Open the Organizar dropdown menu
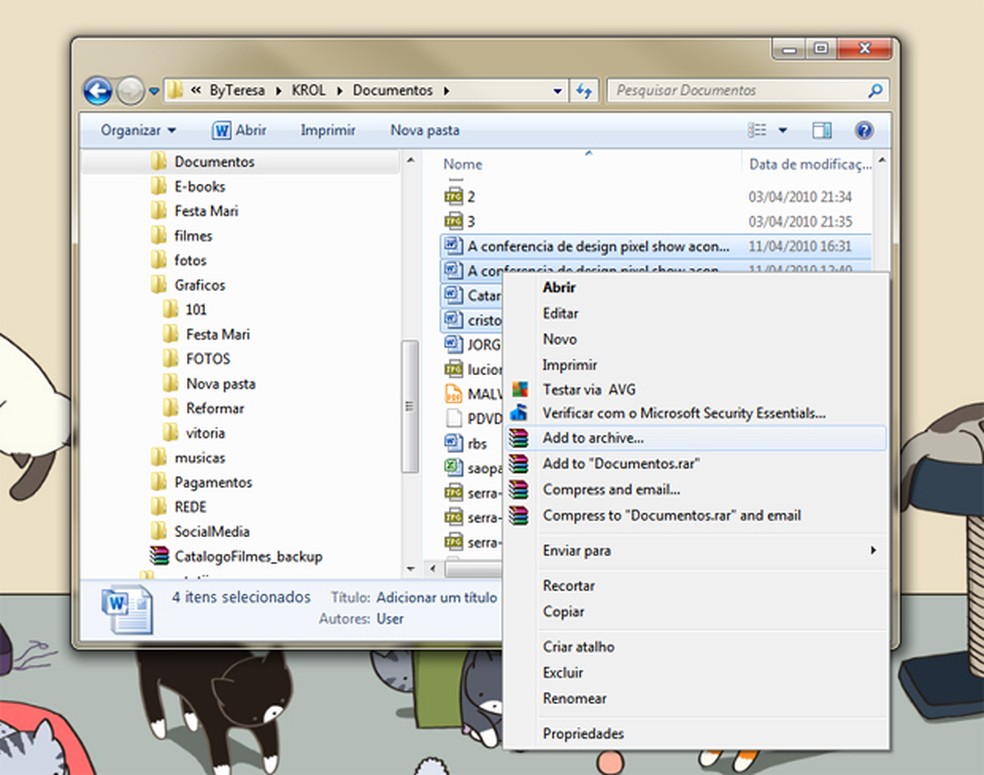The image size is (984, 775). pyautogui.click(x=138, y=130)
